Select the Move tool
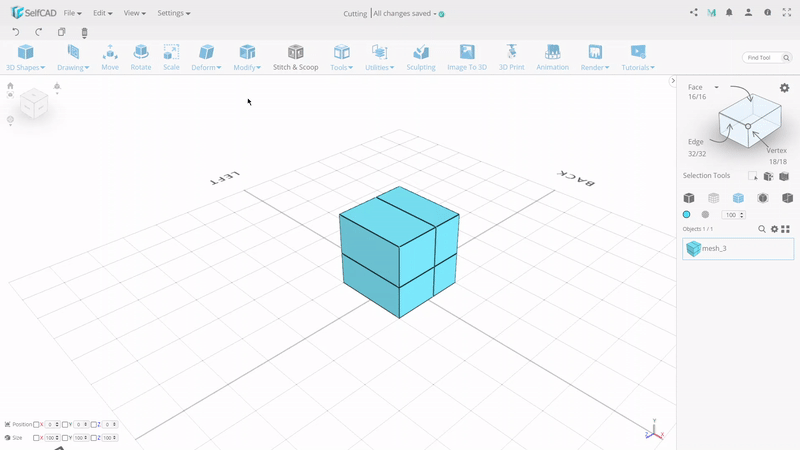The width and height of the screenshot is (800, 450). pos(110,57)
